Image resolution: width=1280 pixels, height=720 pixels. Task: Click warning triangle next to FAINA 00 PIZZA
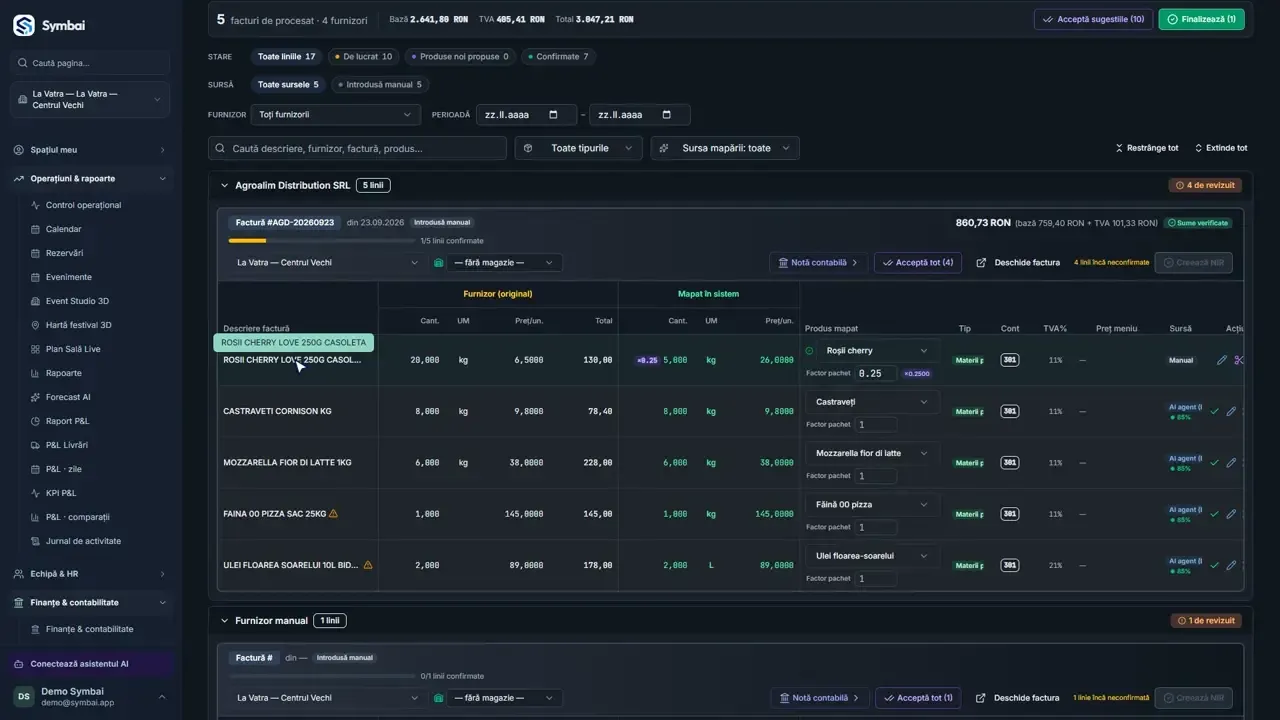[x=333, y=514]
